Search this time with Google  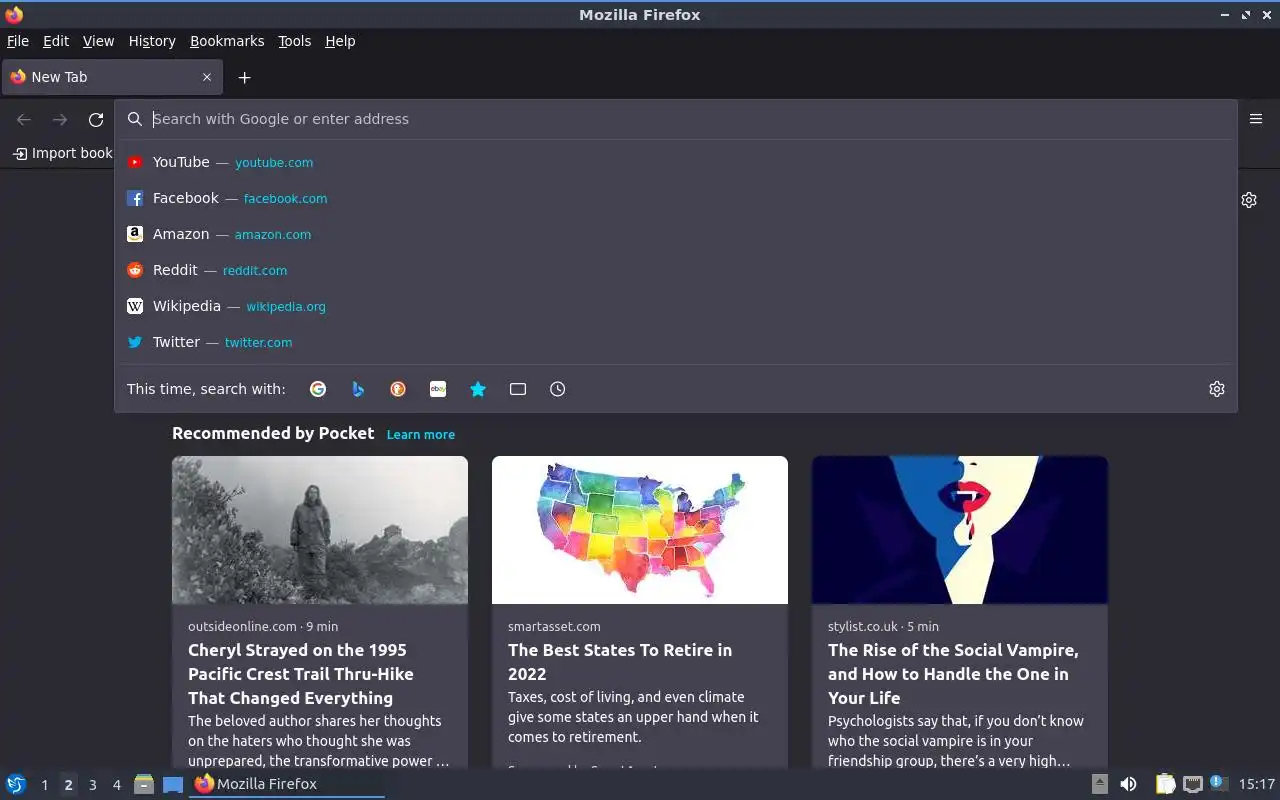pos(318,389)
